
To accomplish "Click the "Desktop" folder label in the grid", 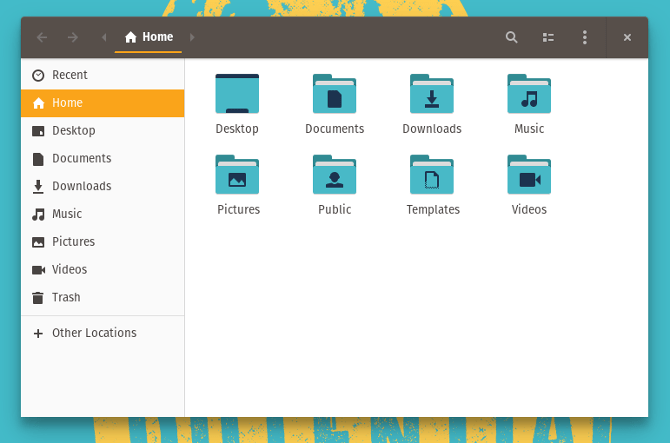I will (x=237, y=129).
